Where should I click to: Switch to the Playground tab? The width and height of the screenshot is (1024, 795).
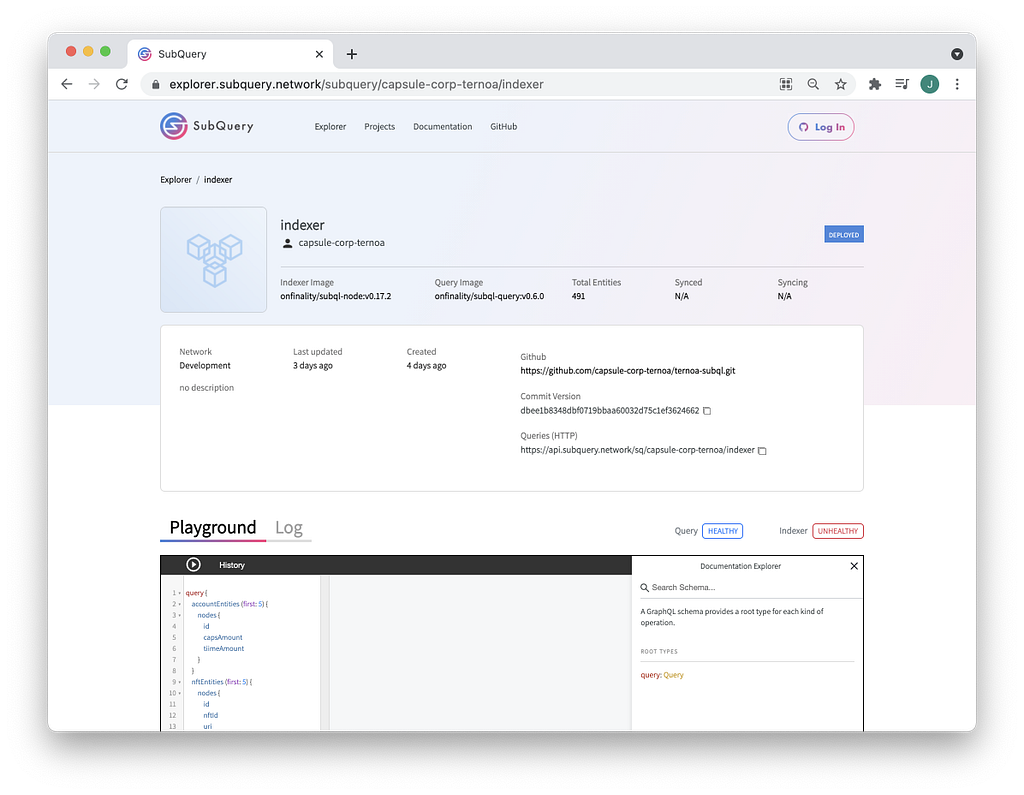tap(213, 527)
